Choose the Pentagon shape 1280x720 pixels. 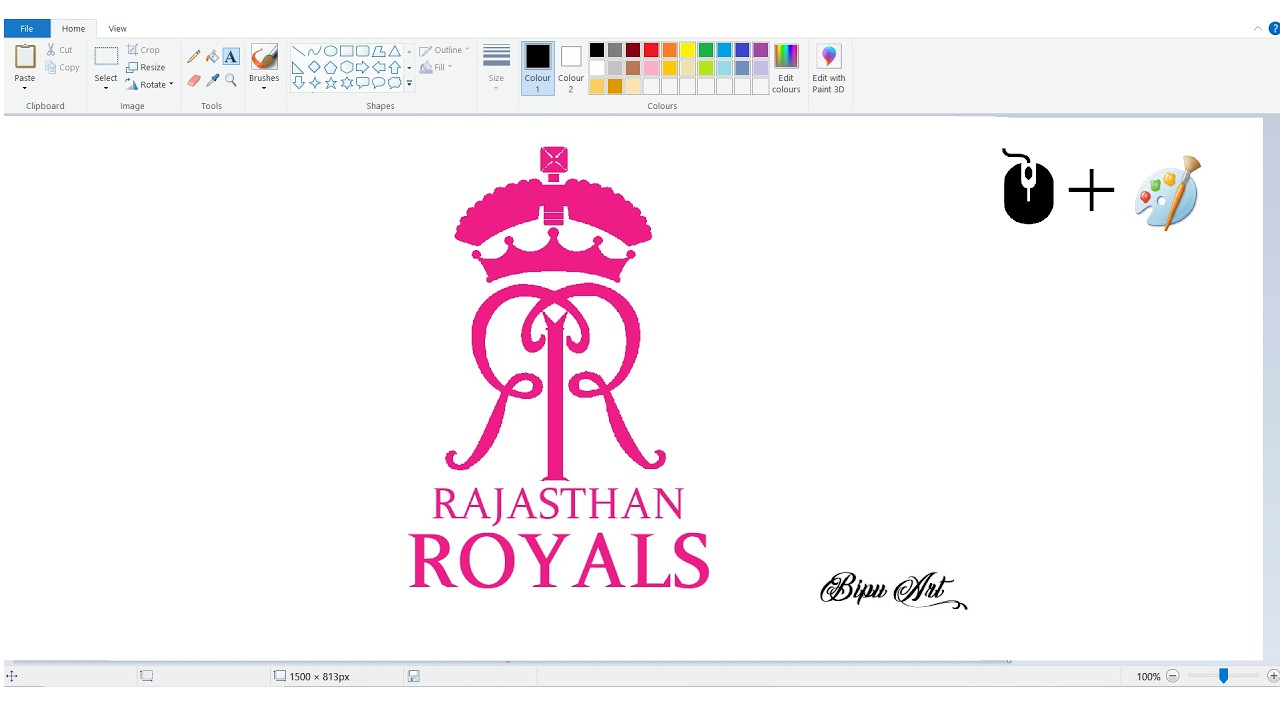pyautogui.click(x=330, y=68)
